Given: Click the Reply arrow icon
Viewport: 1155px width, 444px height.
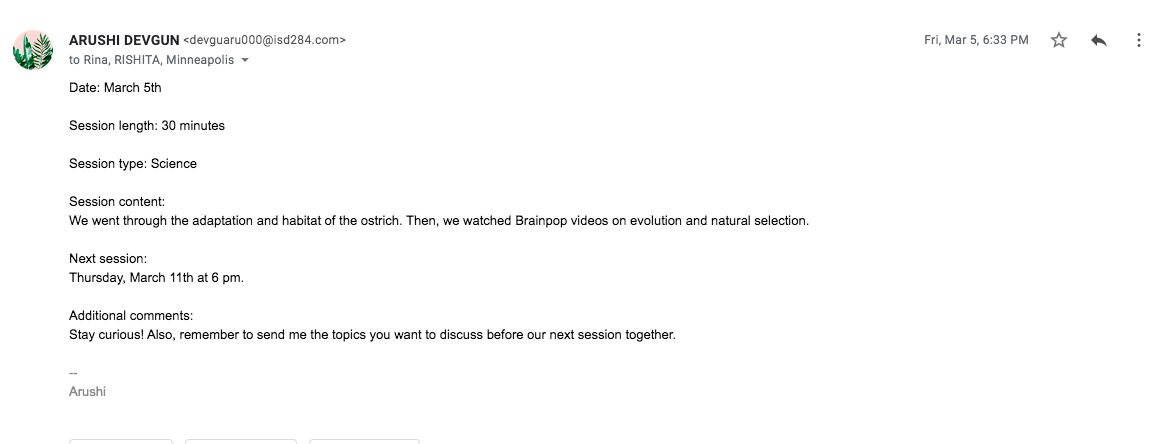Looking at the screenshot, I should (1099, 40).
